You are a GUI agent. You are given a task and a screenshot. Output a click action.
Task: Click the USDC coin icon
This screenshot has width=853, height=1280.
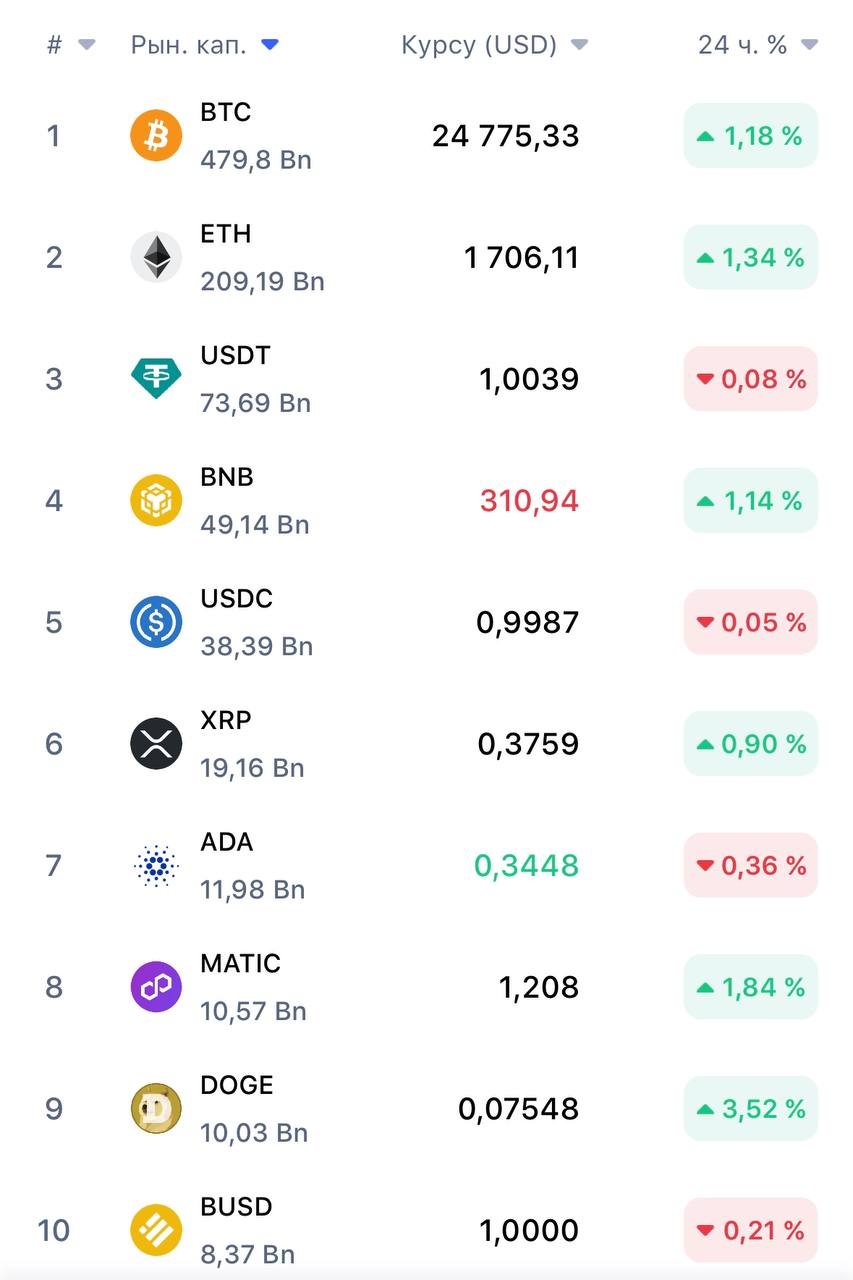pyautogui.click(x=156, y=622)
